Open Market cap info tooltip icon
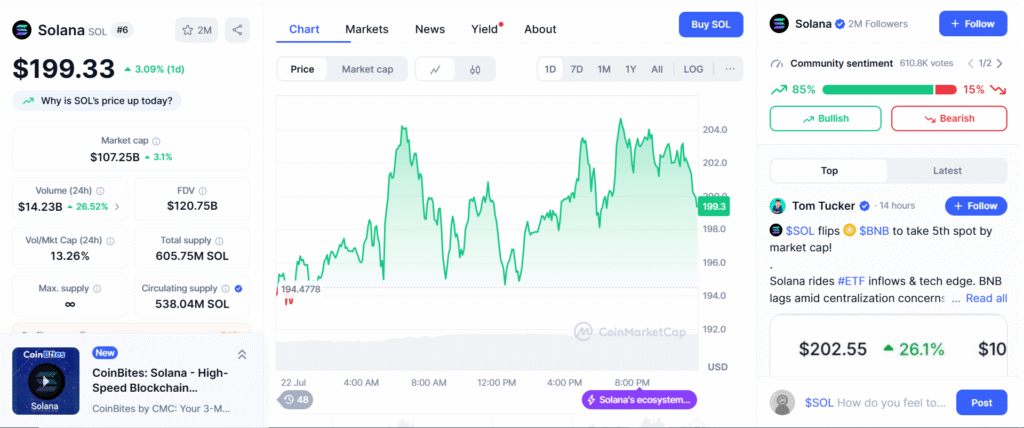 coord(157,140)
